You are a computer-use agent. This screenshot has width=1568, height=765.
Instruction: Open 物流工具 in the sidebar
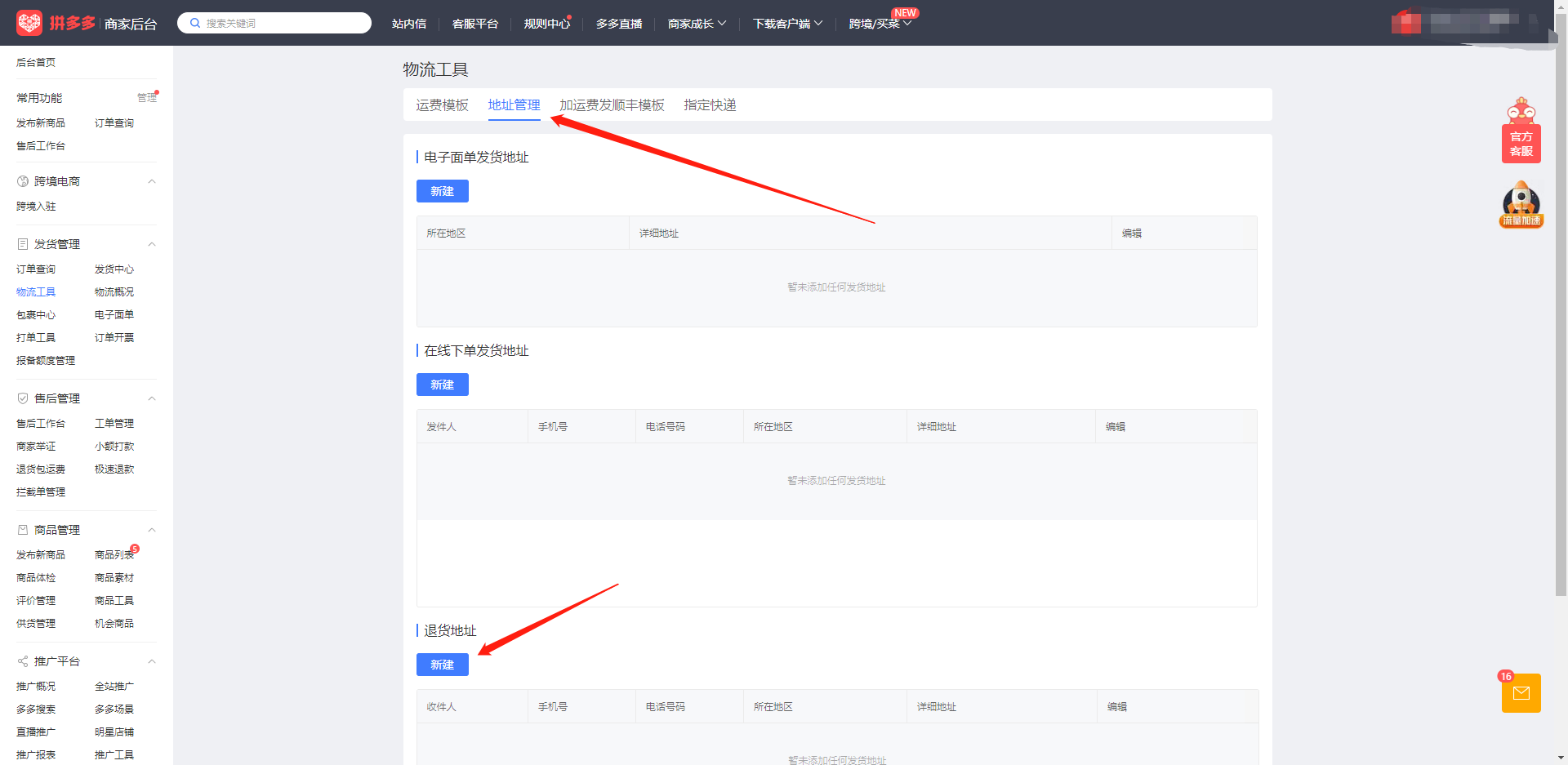point(36,292)
